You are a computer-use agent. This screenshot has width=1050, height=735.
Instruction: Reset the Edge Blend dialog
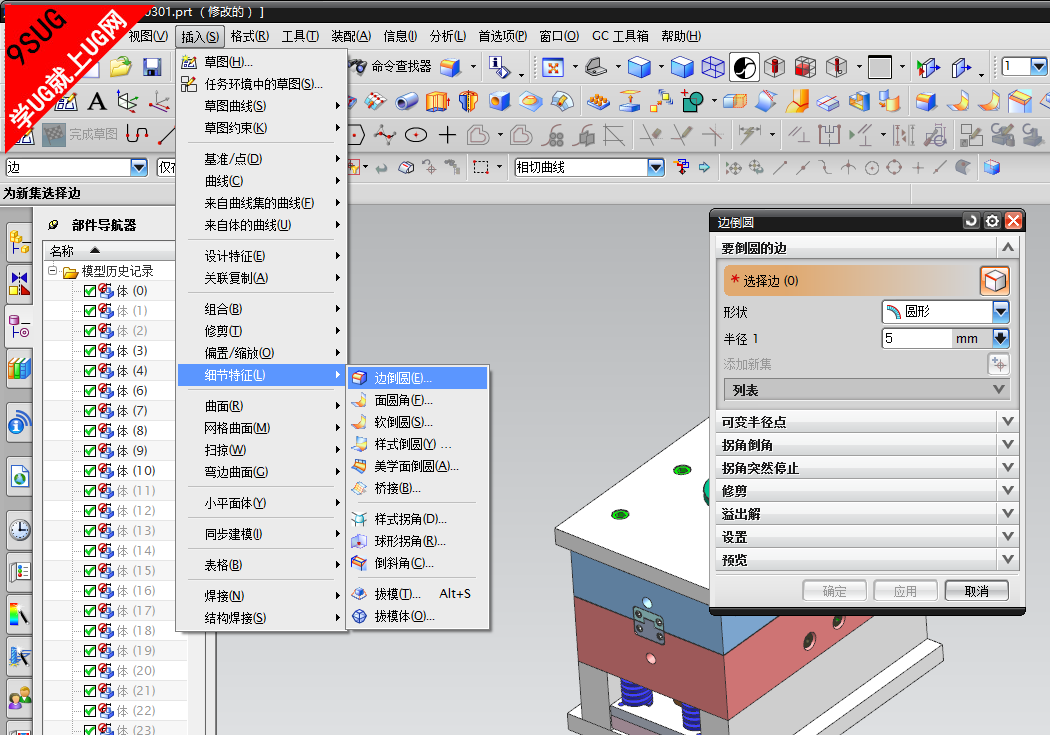click(x=970, y=221)
